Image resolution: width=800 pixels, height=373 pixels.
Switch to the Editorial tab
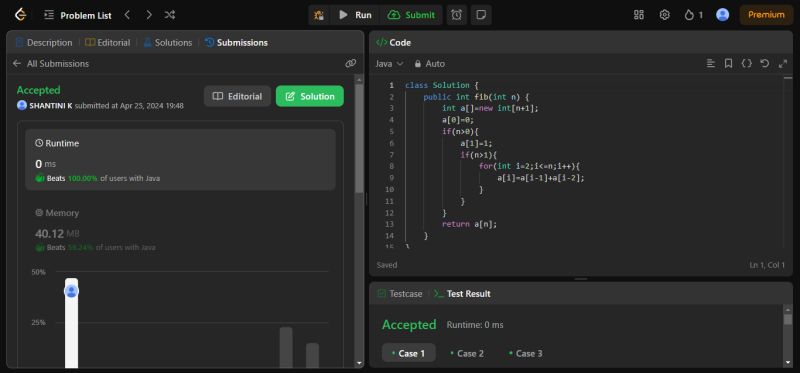coord(108,43)
